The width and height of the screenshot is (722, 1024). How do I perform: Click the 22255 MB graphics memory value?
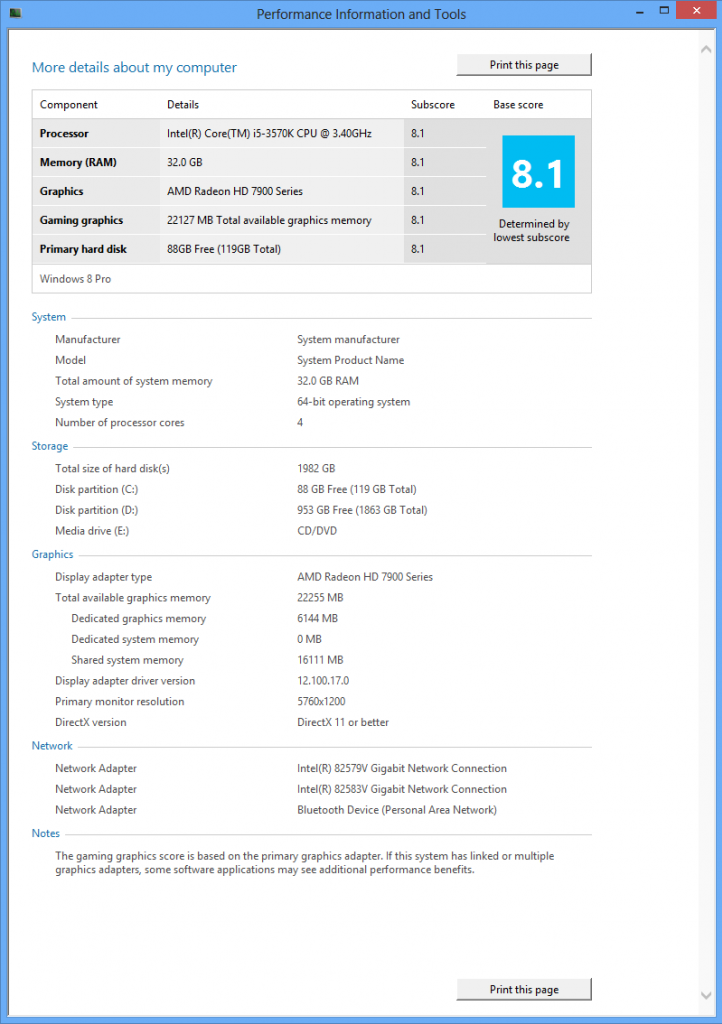coord(320,598)
